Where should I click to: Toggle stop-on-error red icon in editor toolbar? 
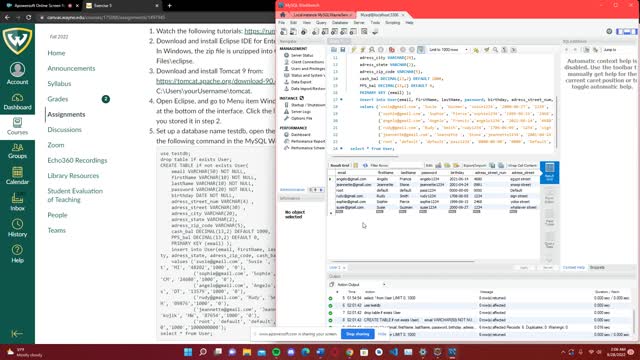(391, 50)
